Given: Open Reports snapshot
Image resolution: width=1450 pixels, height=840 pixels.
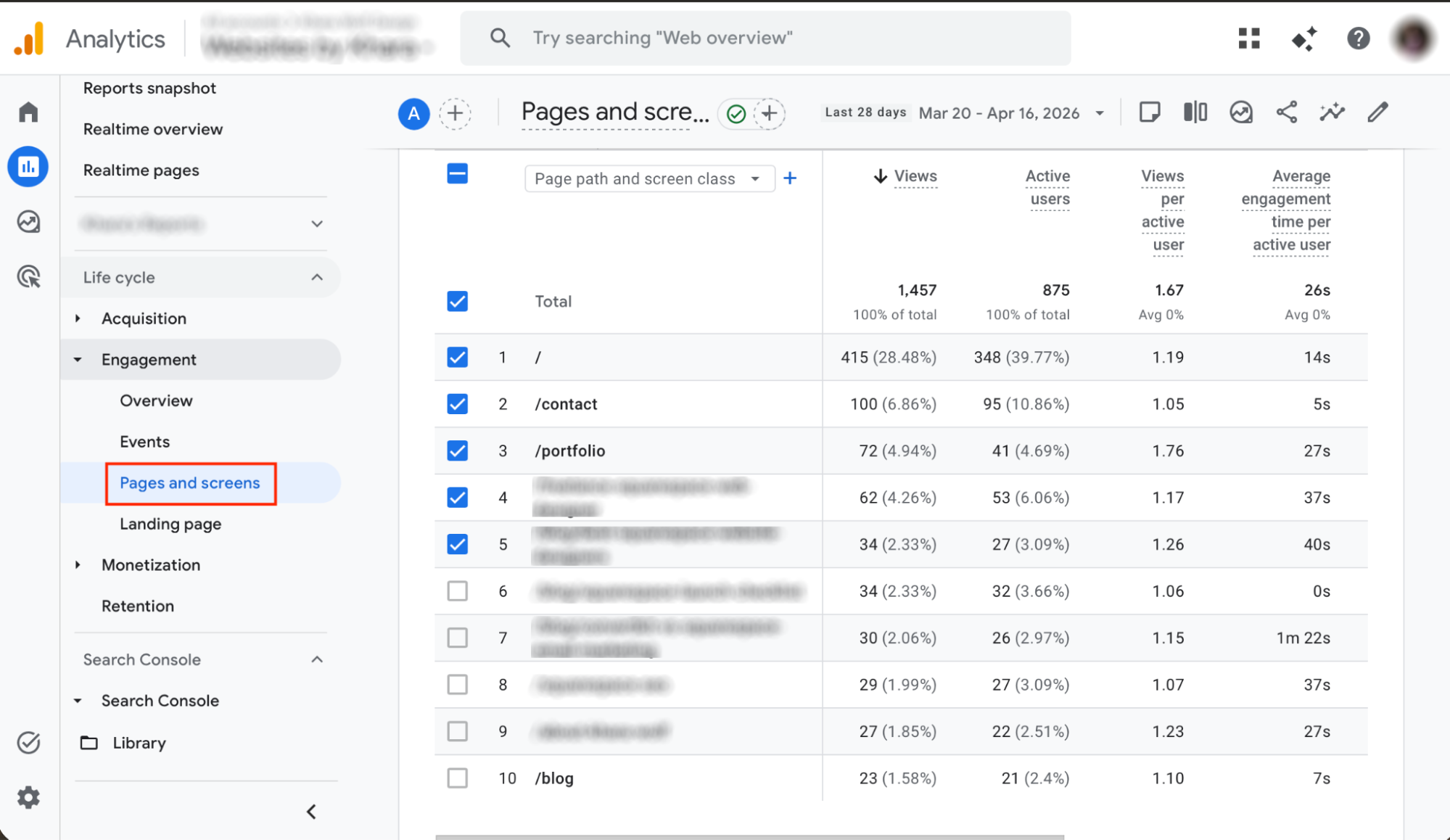Looking at the screenshot, I should 149,88.
